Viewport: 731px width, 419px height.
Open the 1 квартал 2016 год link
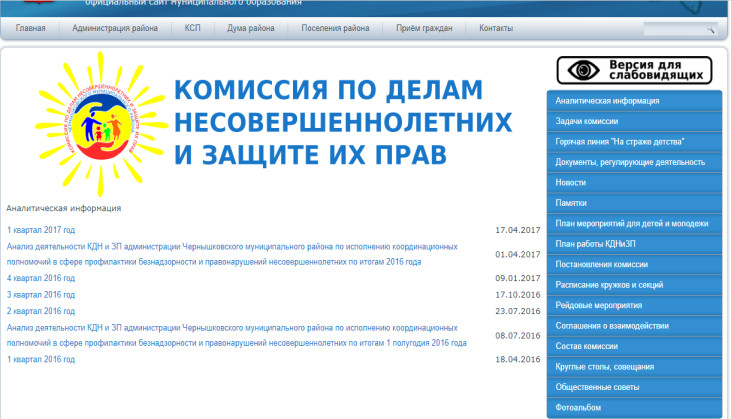[41, 359]
